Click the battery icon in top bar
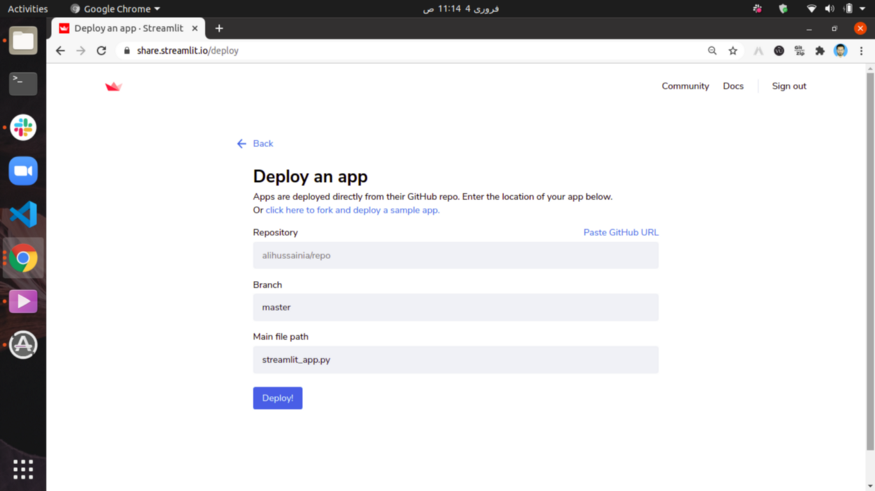 point(848,8)
